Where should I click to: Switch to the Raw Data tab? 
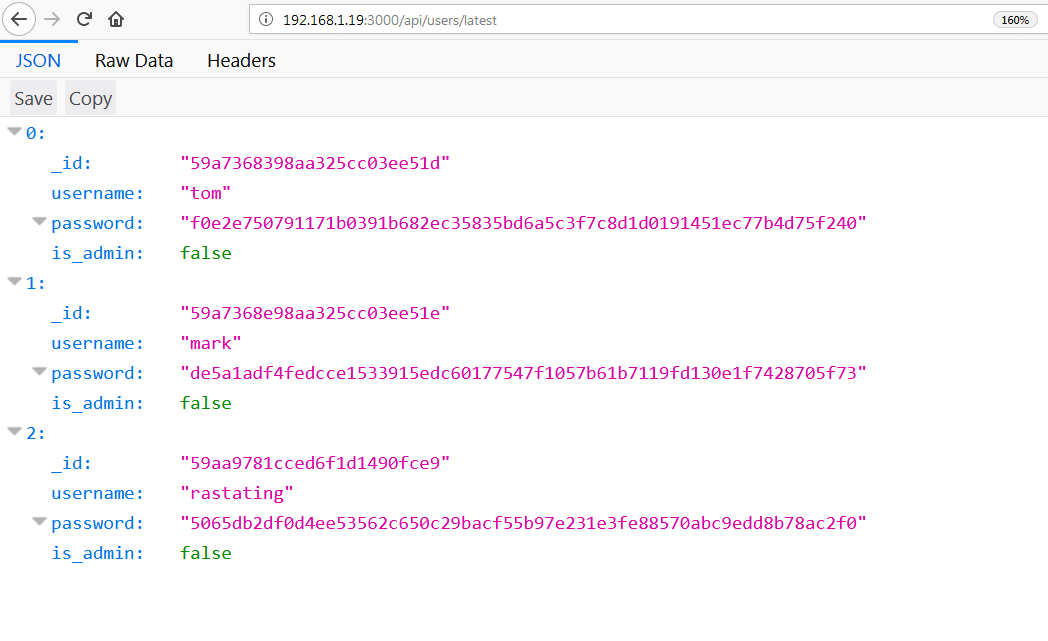pos(134,61)
